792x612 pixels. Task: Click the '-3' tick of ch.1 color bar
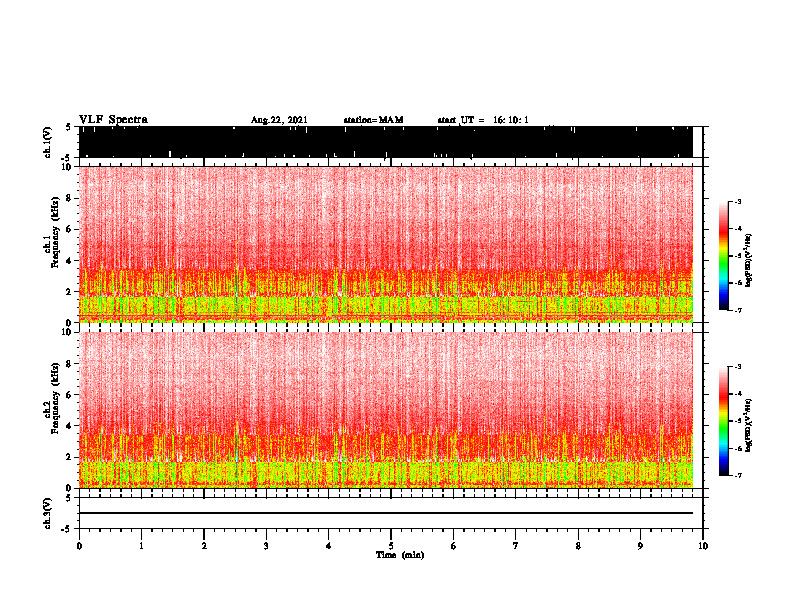[x=737, y=202]
